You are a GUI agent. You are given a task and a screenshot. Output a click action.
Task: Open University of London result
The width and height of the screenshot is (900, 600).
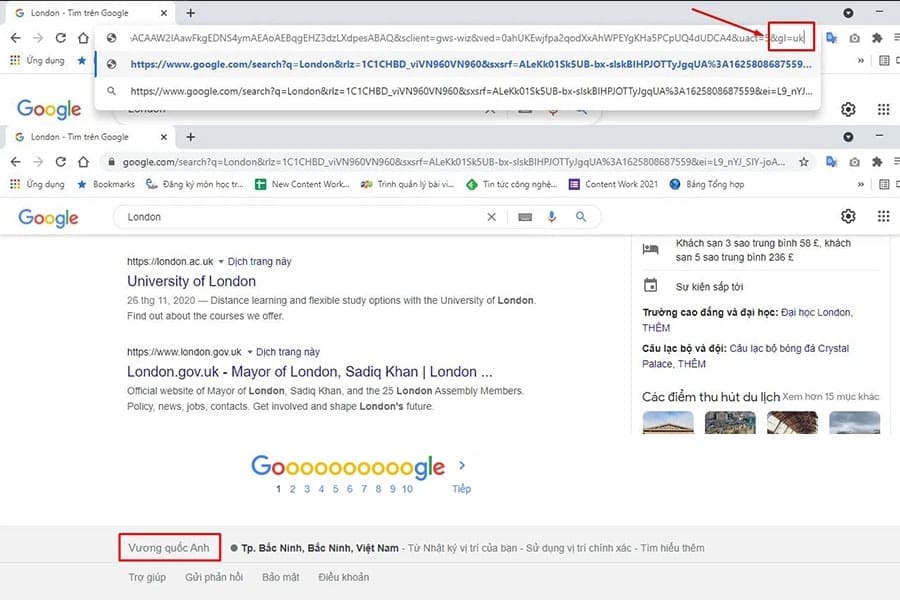(x=191, y=281)
